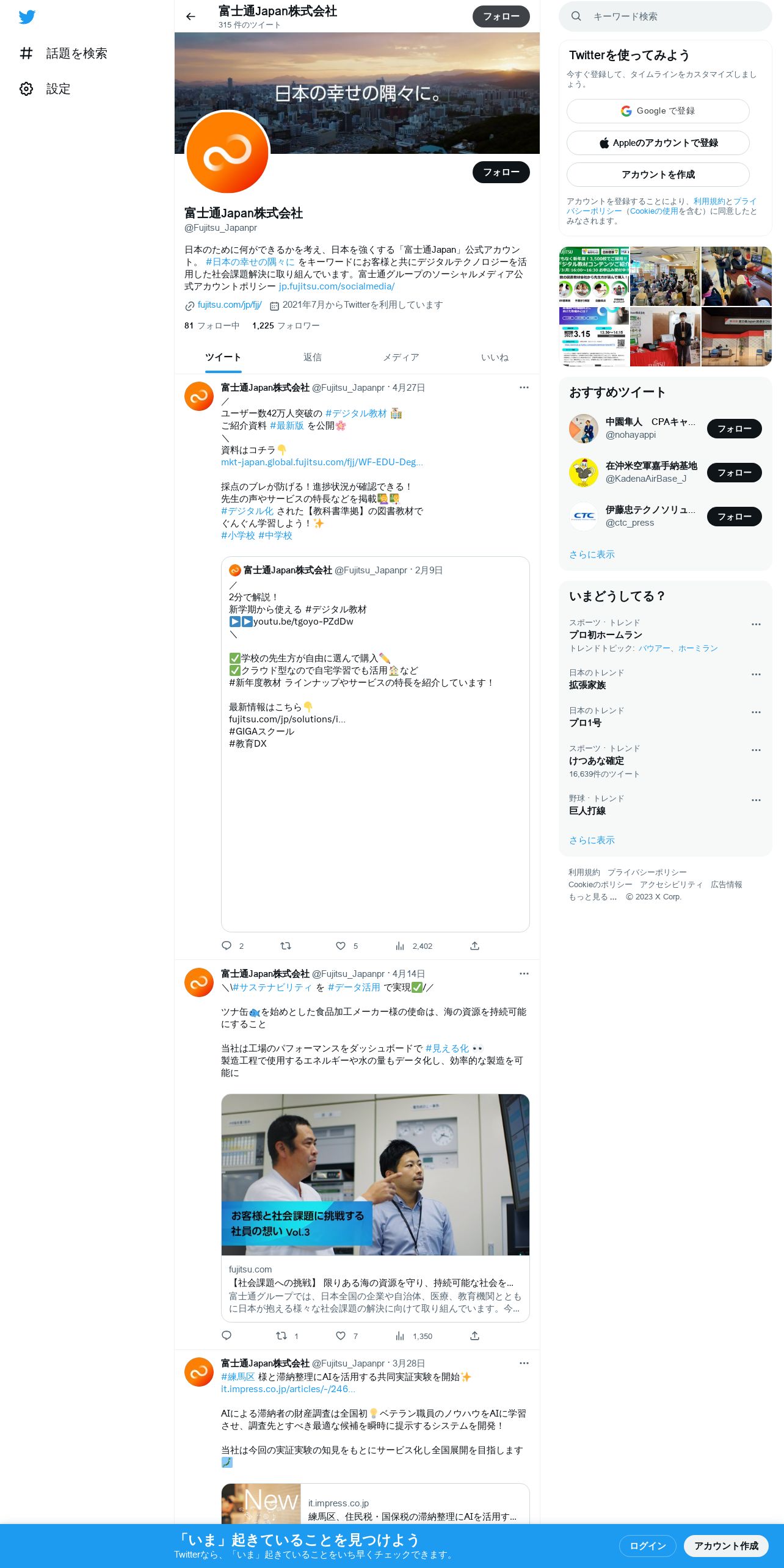784x1568 pixels.
Task: Switch to the 返信 tab
Action: pyautogui.click(x=312, y=357)
